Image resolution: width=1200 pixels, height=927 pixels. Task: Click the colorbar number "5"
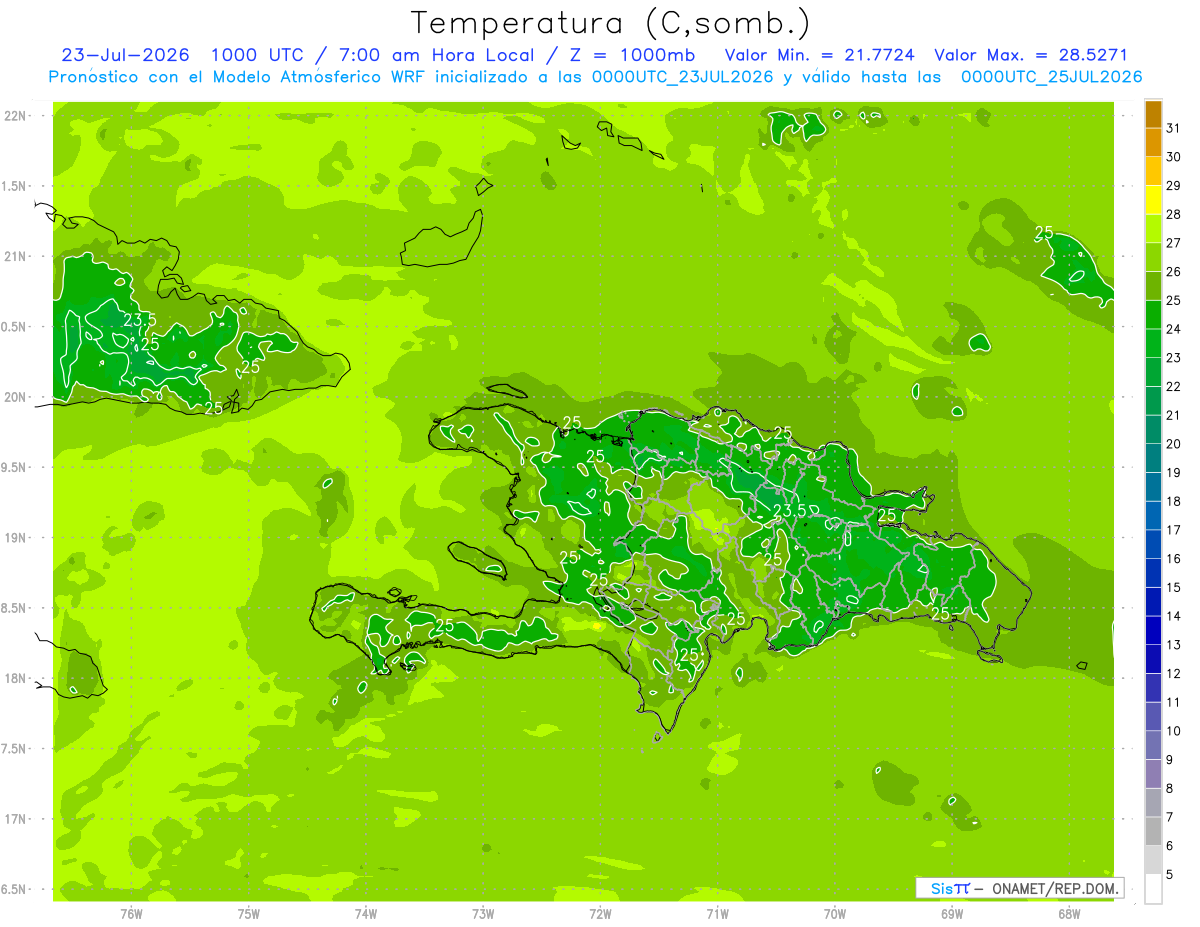[1170, 875]
